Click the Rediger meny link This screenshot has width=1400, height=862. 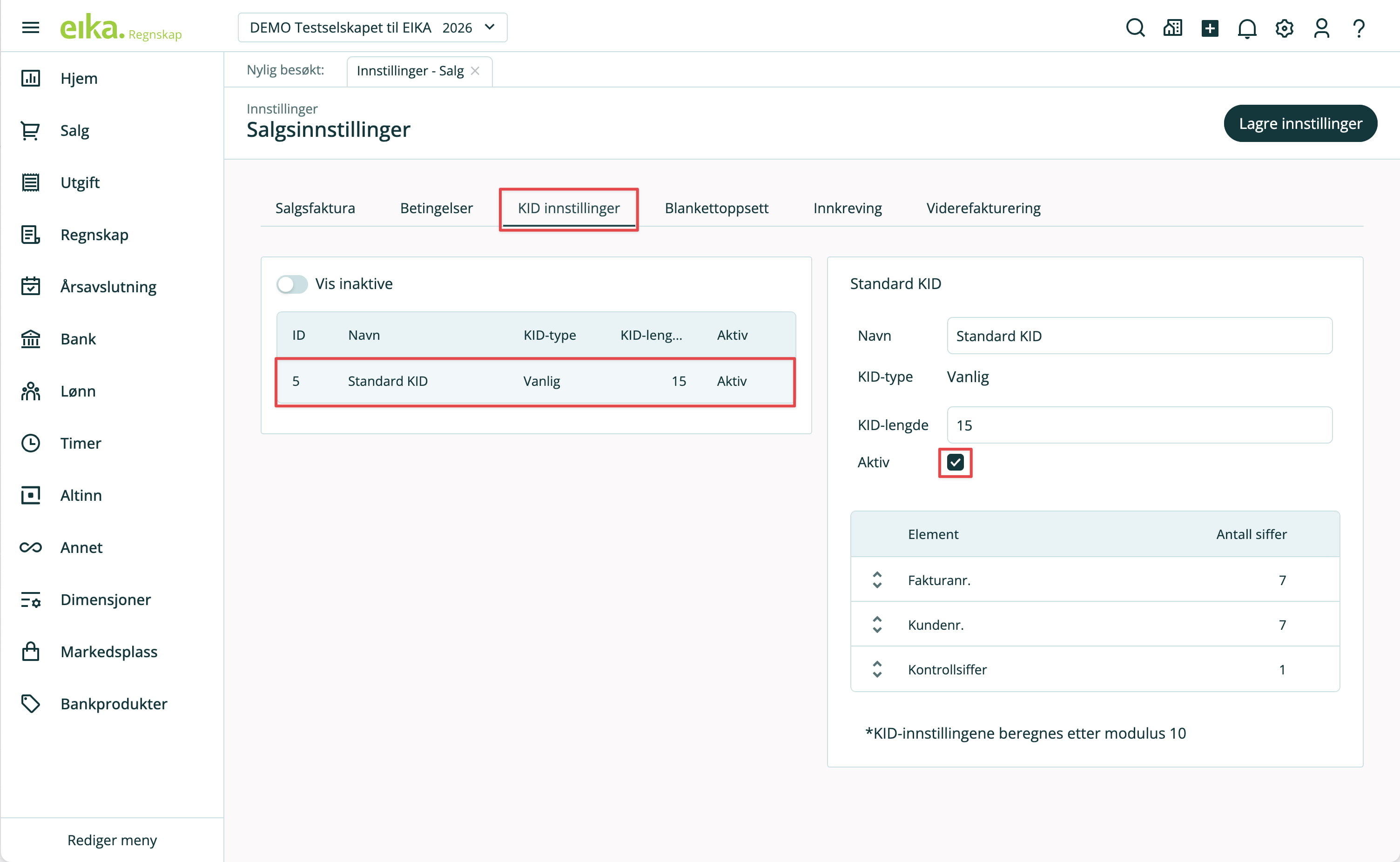(112, 840)
